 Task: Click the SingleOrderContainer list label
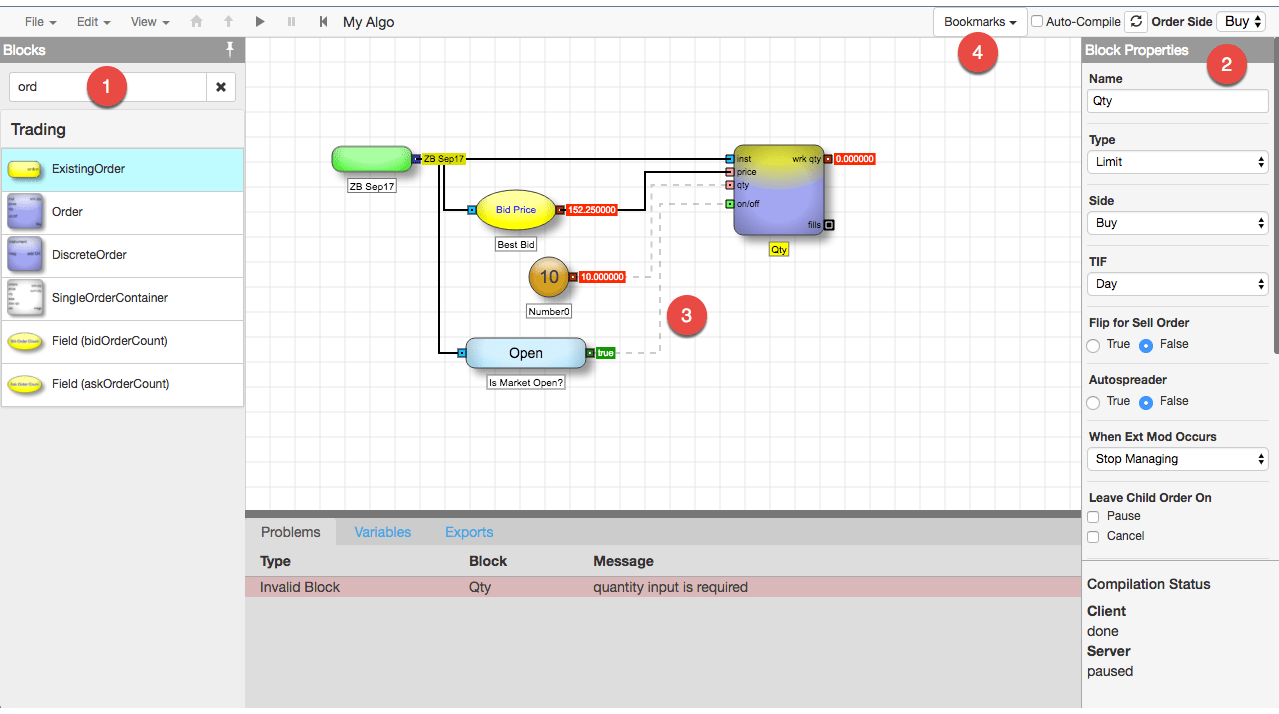click(110, 298)
